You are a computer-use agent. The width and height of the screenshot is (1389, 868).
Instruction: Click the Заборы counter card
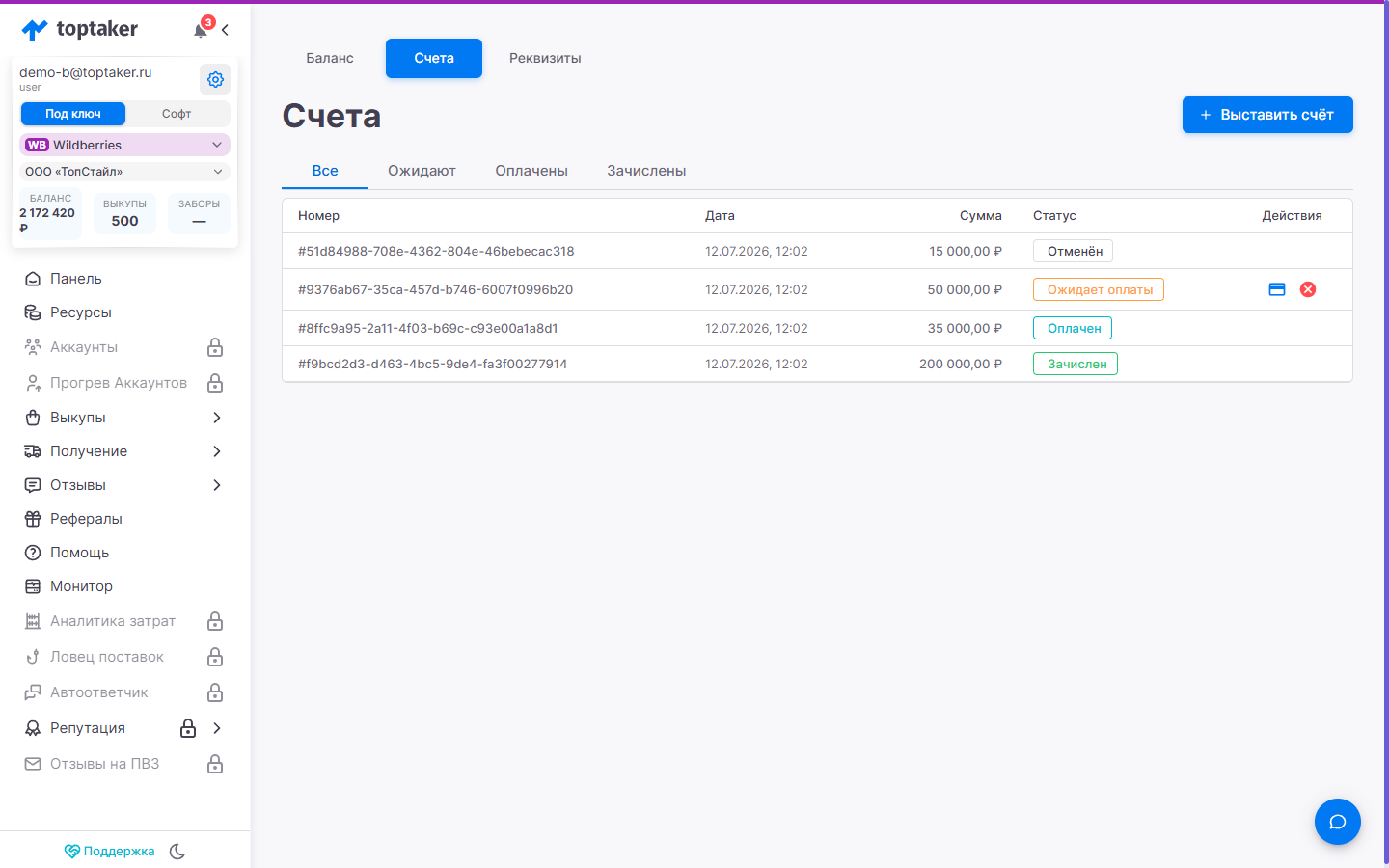(x=199, y=213)
